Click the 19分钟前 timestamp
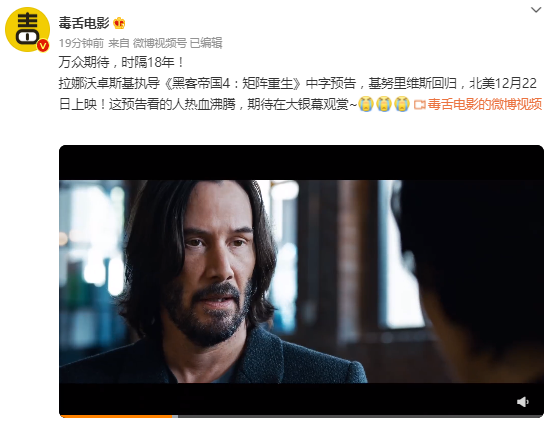This screenshot has width=558, height=425. (81, 43)
